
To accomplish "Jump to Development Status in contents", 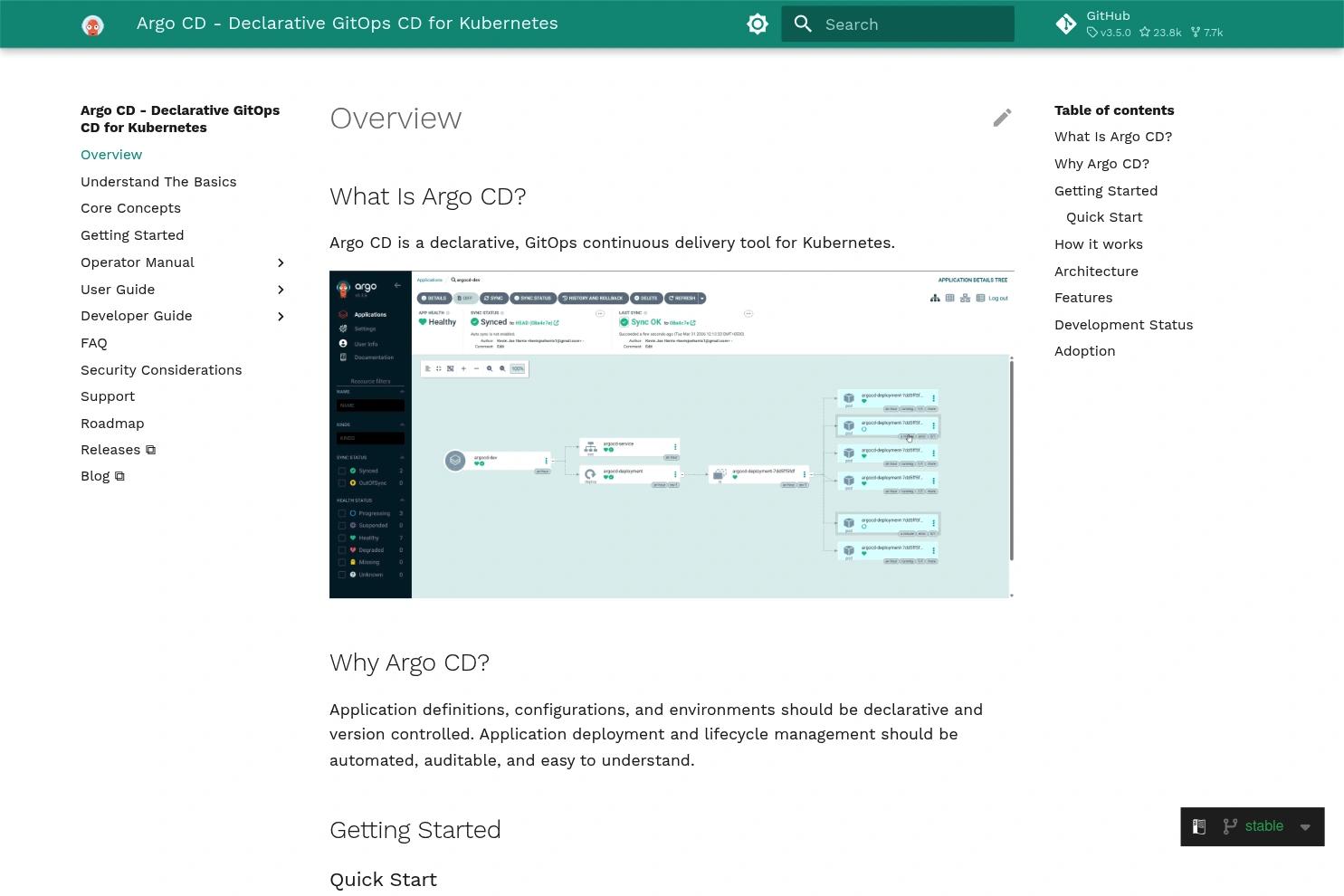I will [1123, 325].
